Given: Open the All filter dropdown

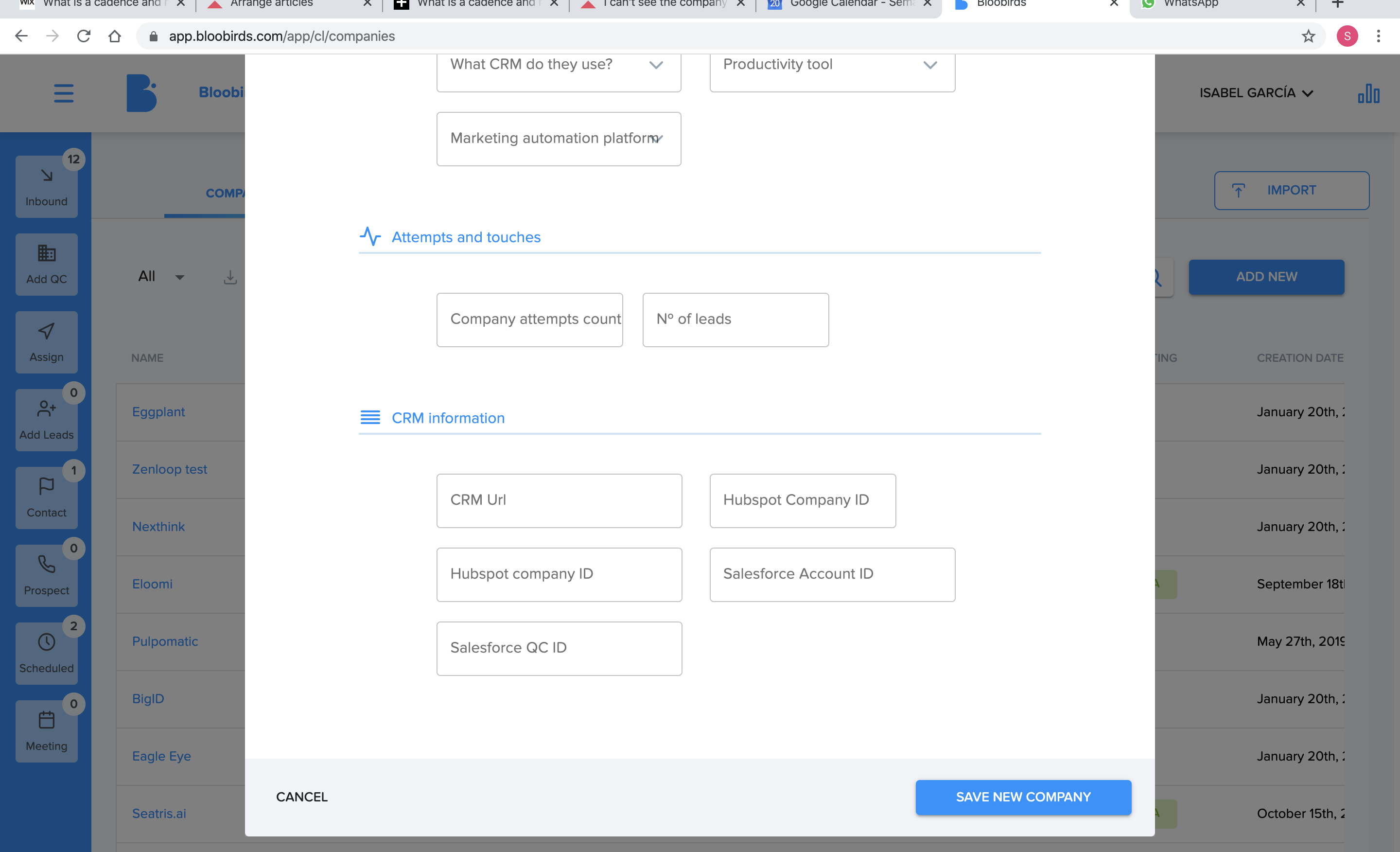Looking at the screenshot, I should pos(161,277).
